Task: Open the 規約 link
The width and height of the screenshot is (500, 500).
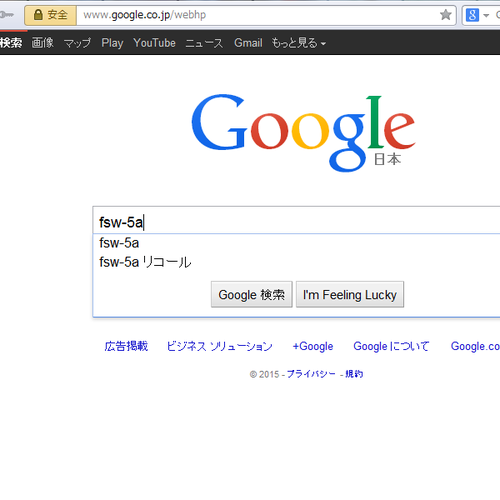Action: [354, 374]
